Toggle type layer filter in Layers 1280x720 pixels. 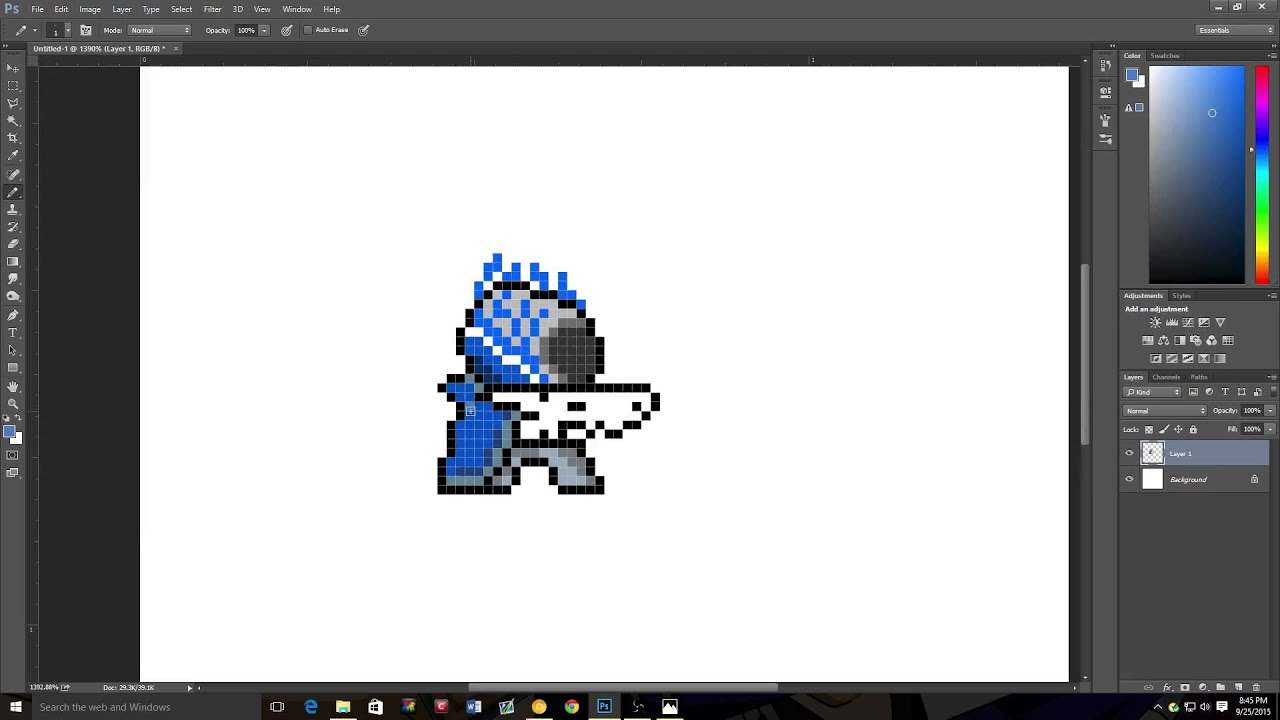click(1225, 392)
